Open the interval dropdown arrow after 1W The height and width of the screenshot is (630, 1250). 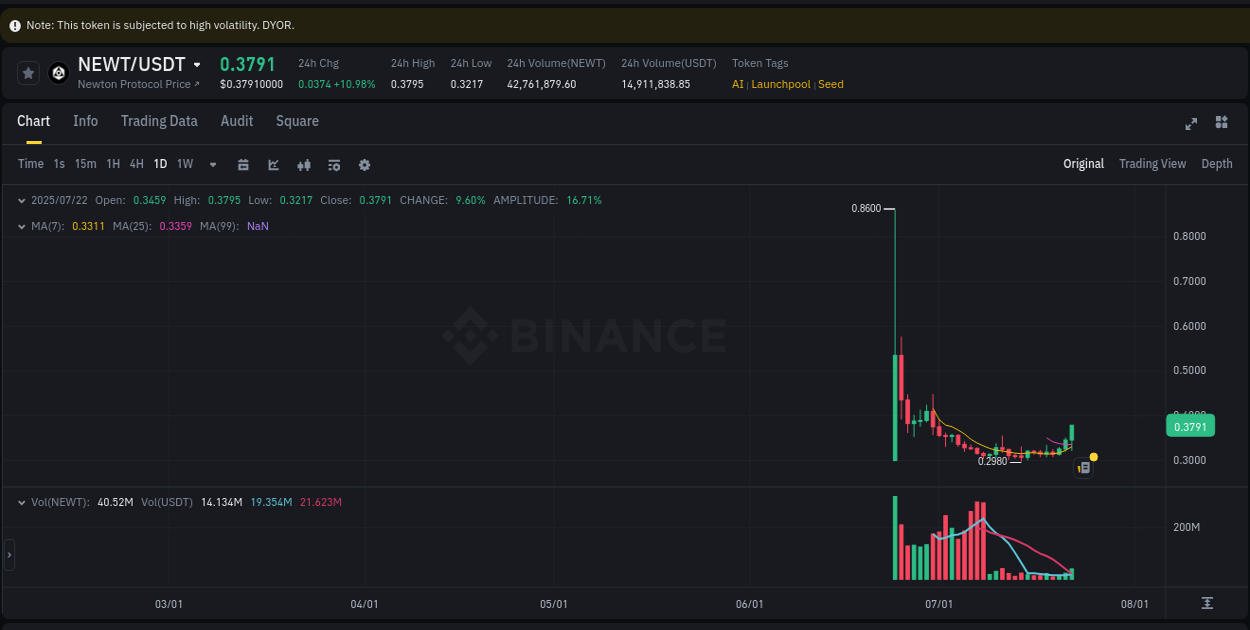point(212,164)
